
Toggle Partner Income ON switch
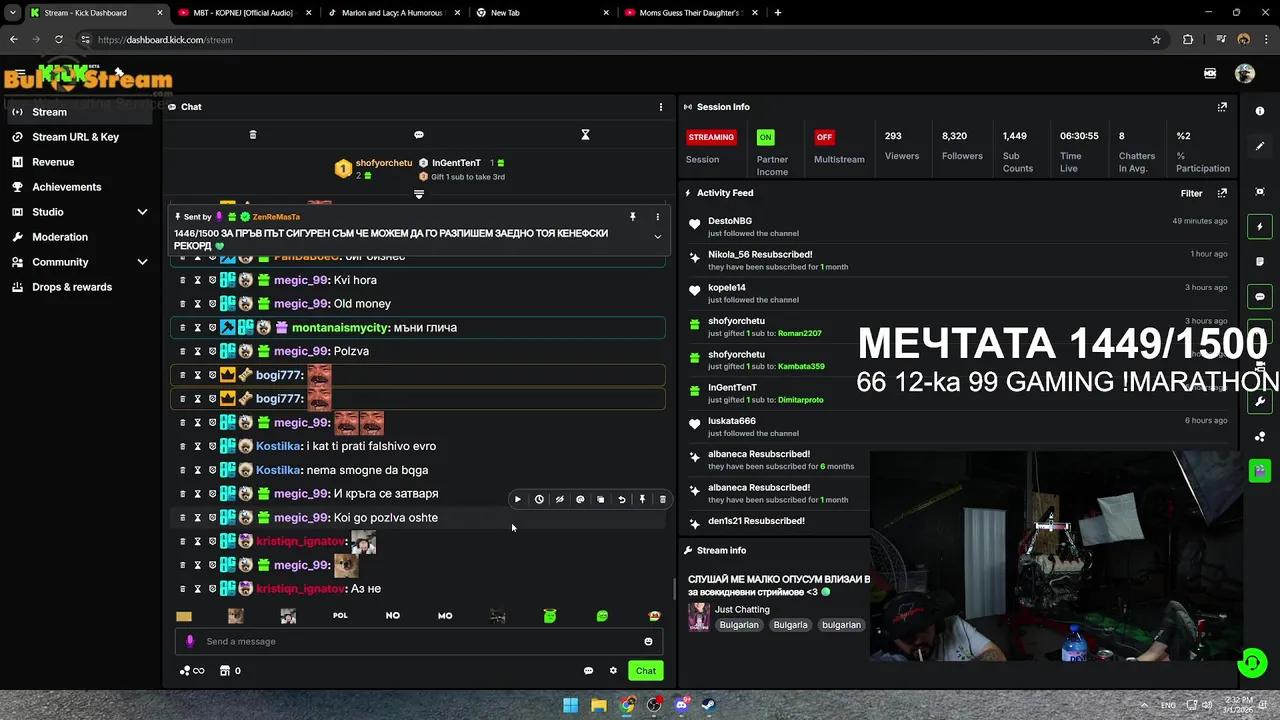(x=765, y=137)
